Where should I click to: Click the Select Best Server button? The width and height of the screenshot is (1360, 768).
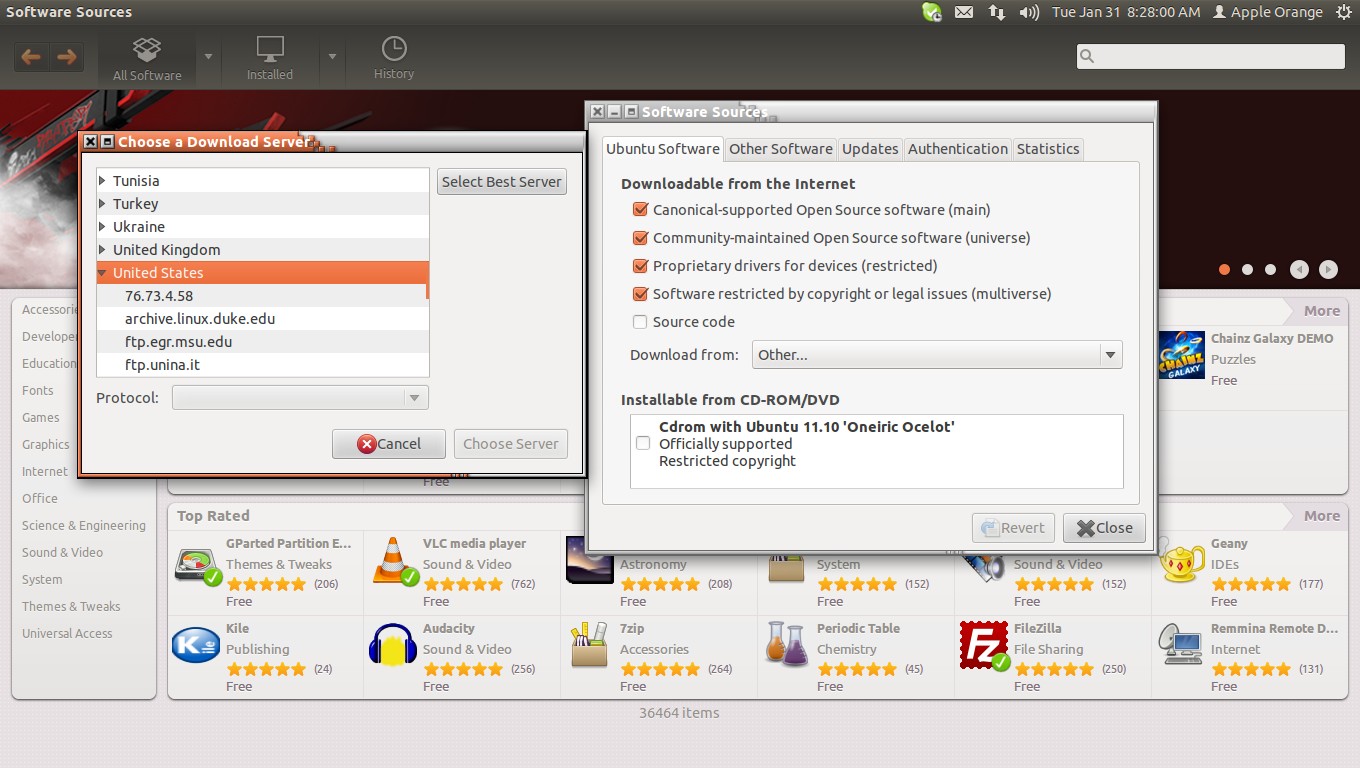point(502,182)
